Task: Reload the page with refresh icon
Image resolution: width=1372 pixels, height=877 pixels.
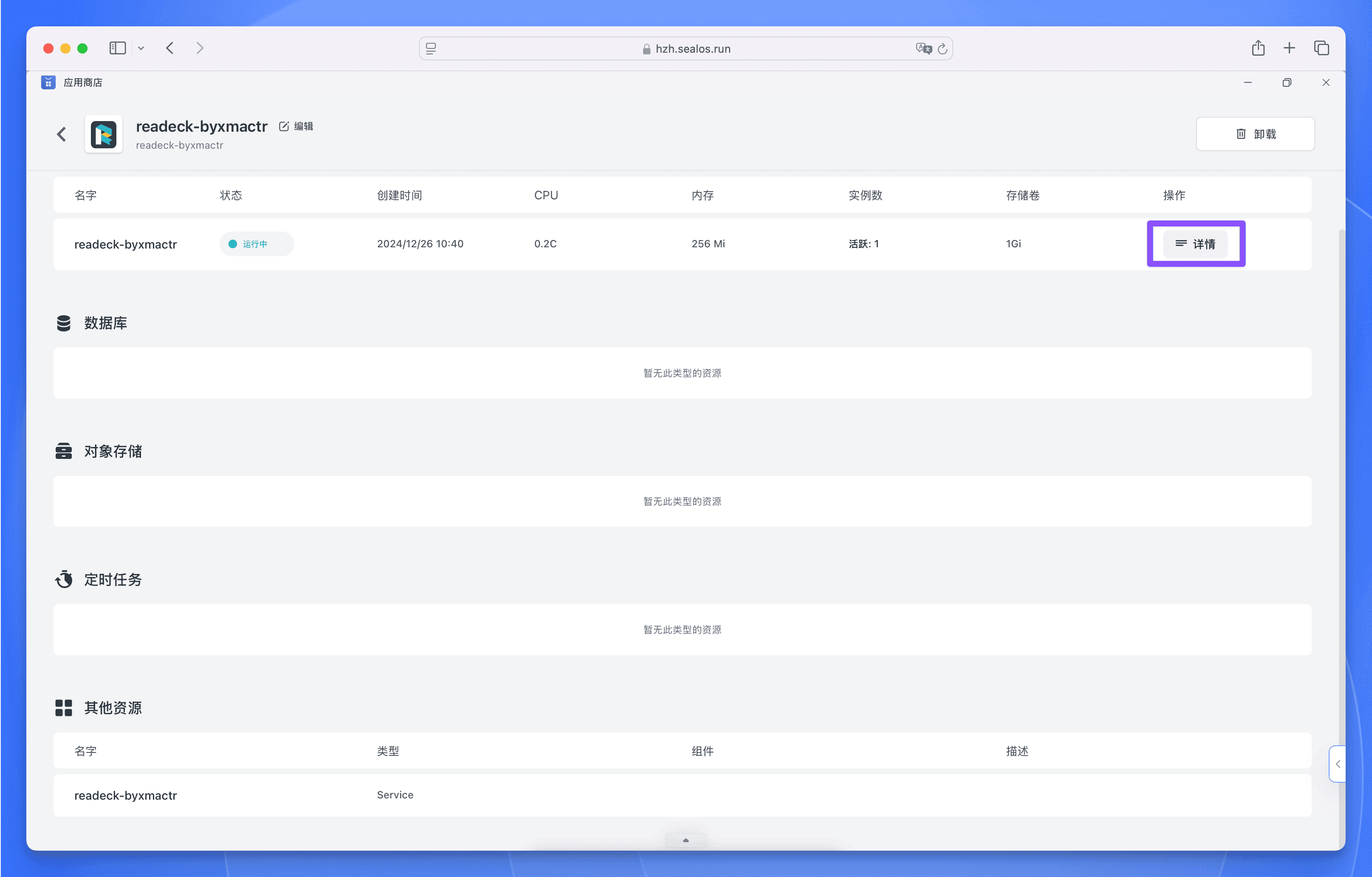Action: tap(943, 48)
